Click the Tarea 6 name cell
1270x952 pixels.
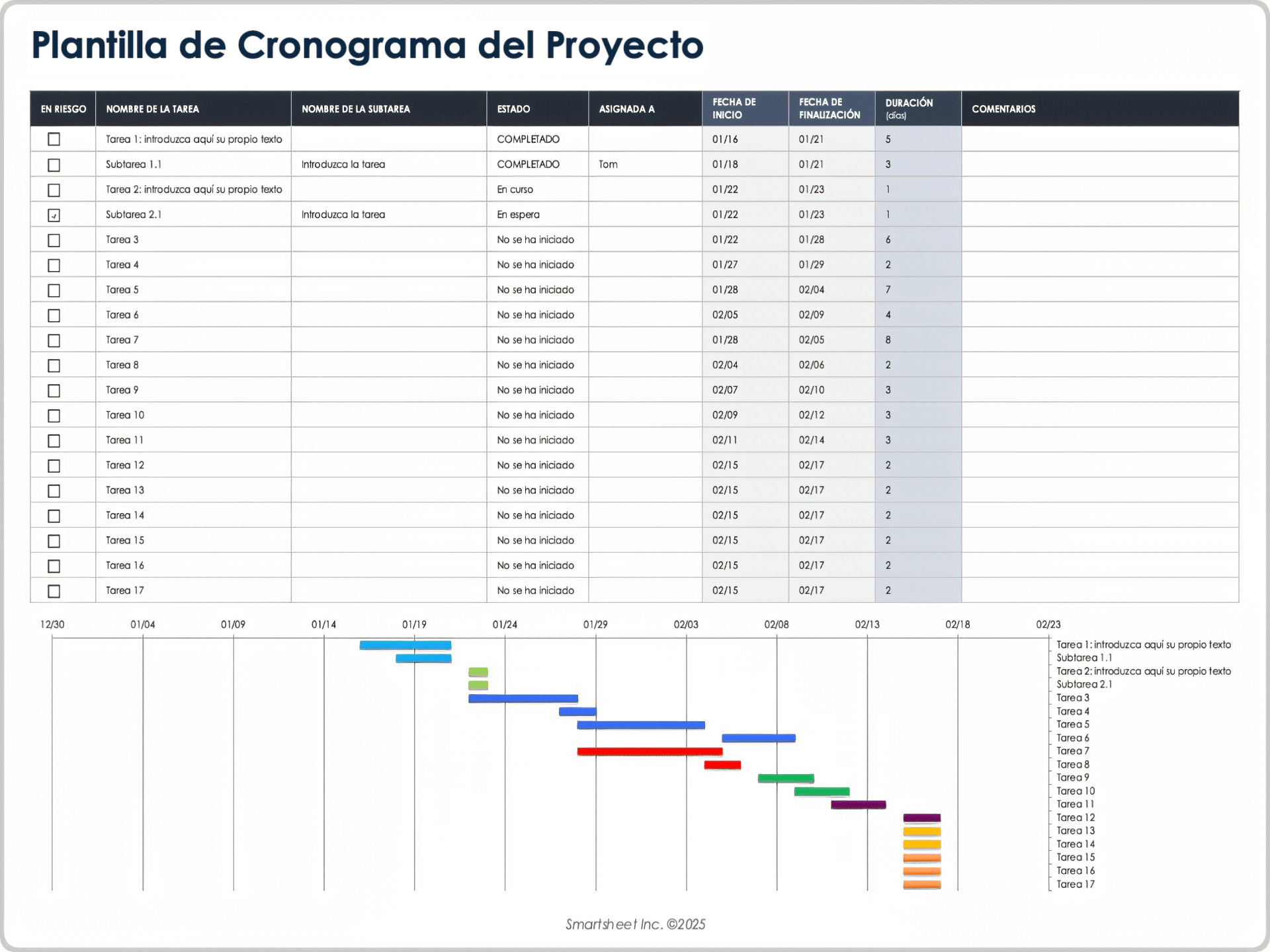tap(193, 315)
